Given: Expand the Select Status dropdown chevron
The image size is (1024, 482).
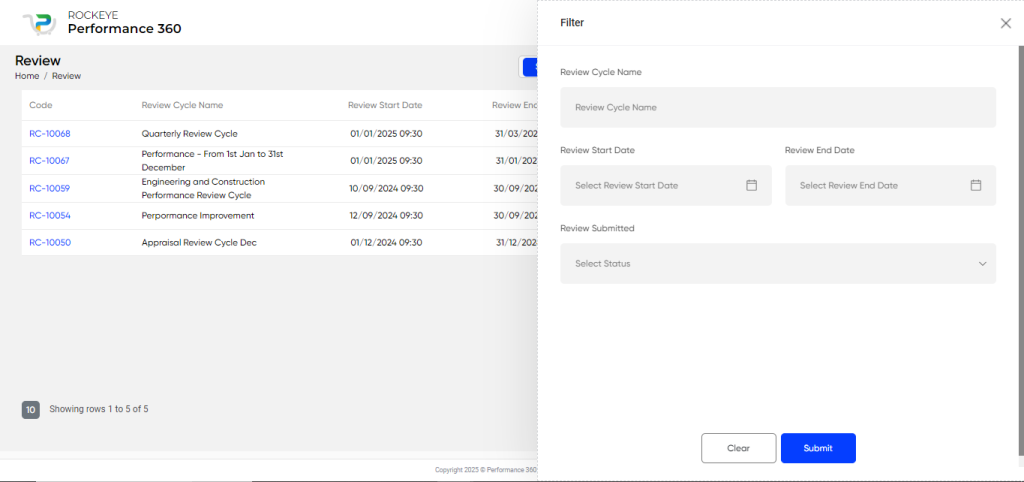Looking at the screenshot, I should click(982, 264).
